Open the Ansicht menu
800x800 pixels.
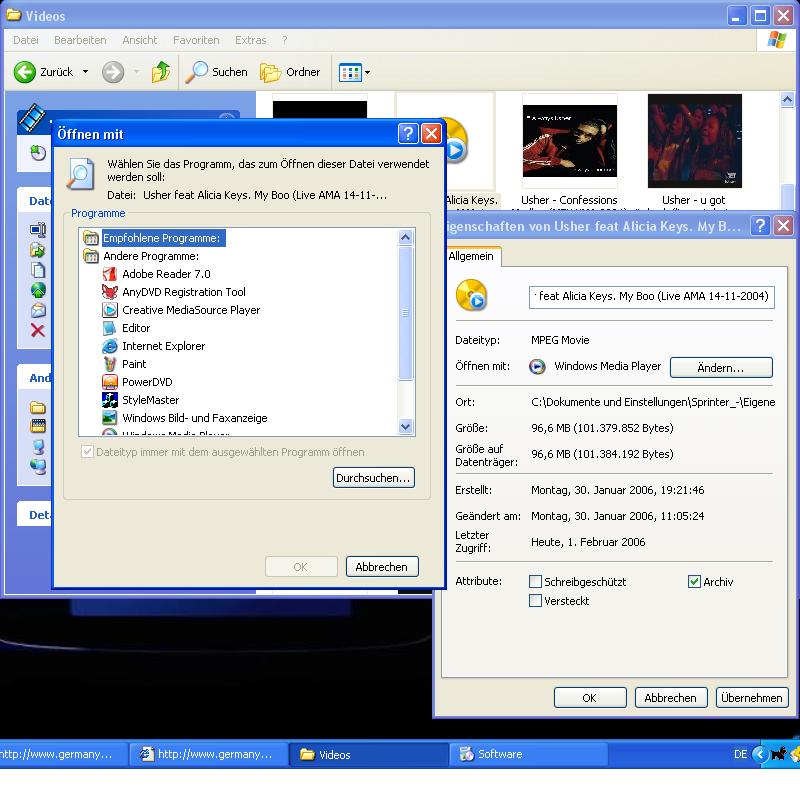(139, 40)
